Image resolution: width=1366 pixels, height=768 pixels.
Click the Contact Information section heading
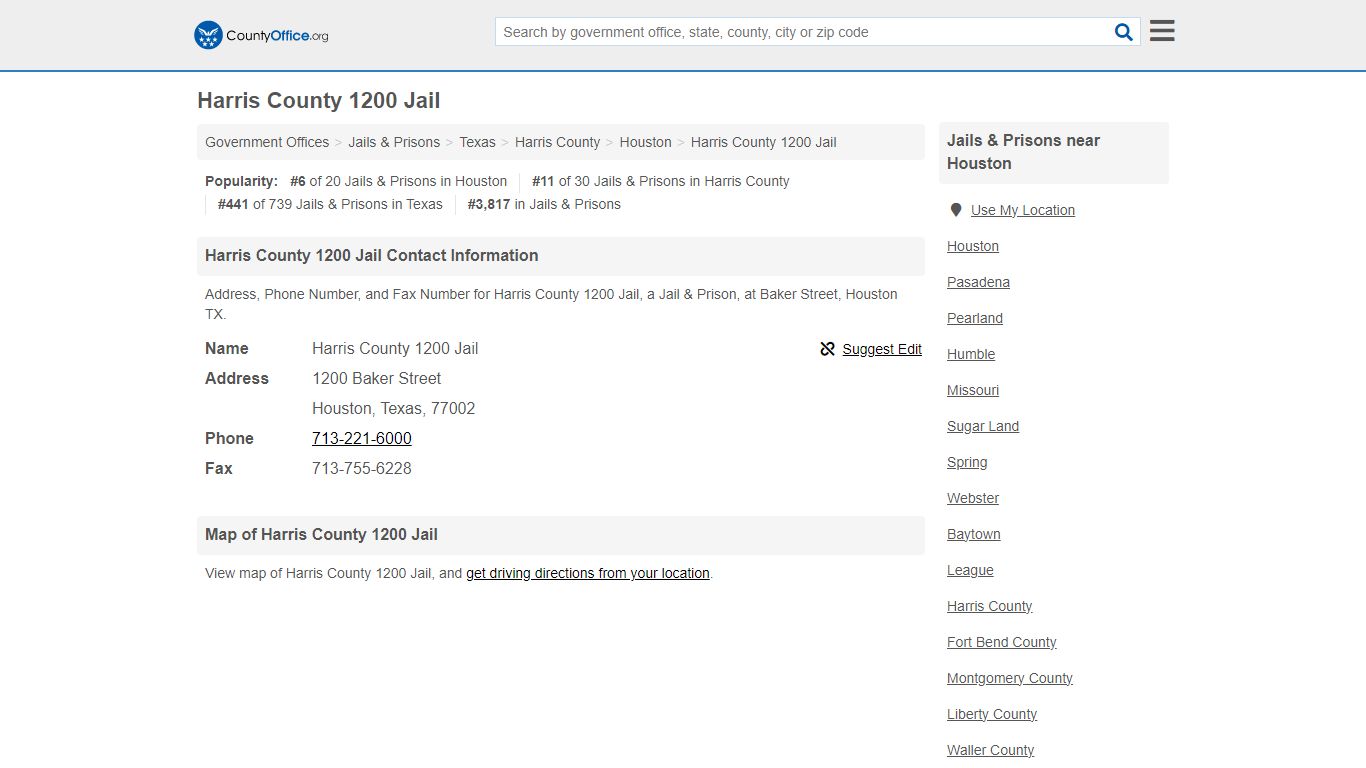372,255
